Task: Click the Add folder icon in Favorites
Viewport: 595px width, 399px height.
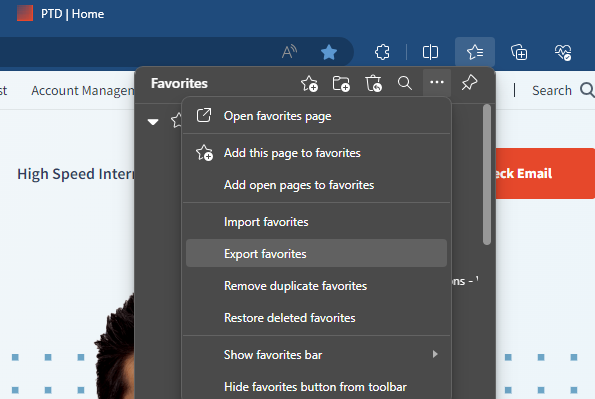Action: click(341, 83)
